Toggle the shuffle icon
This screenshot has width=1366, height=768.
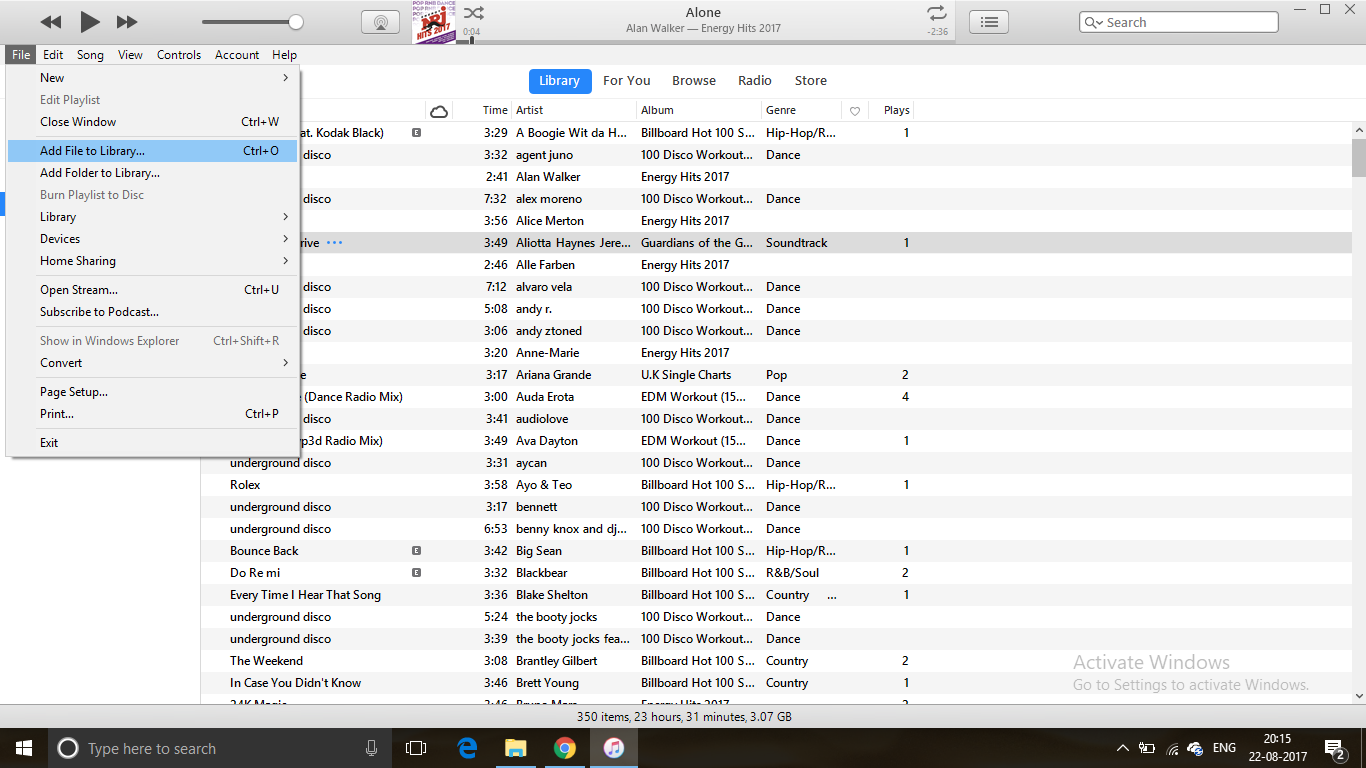pyautogui.click(x=474, y=13)
